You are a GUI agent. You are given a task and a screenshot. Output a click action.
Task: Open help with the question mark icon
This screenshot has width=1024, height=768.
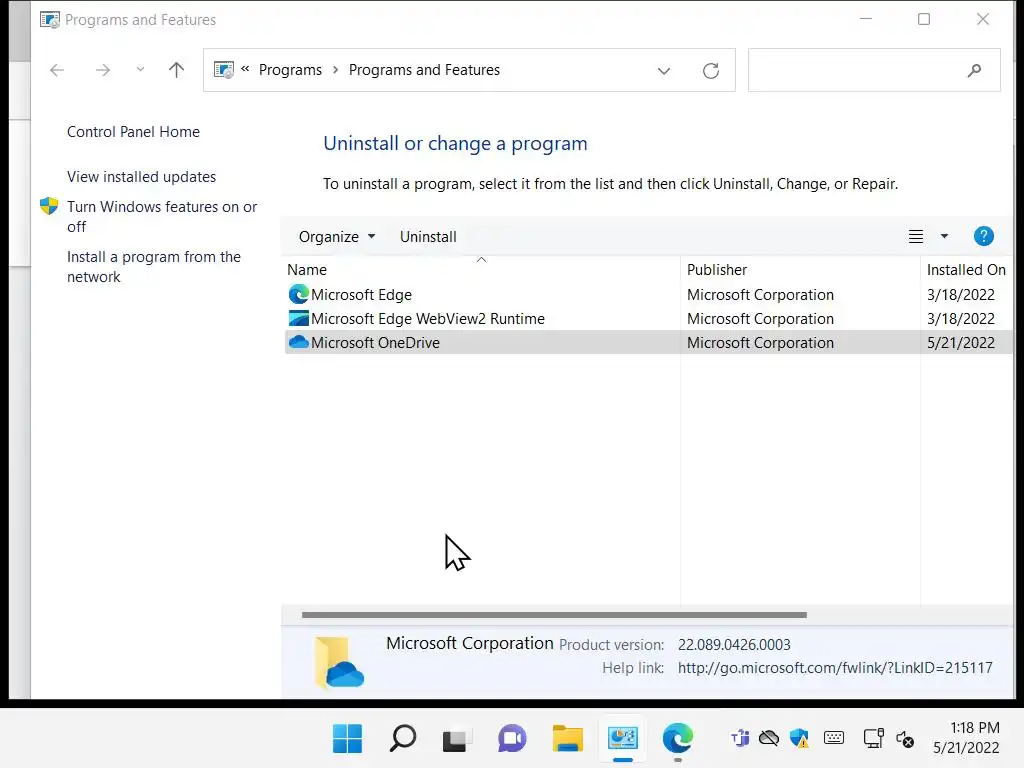pos(984,236)
